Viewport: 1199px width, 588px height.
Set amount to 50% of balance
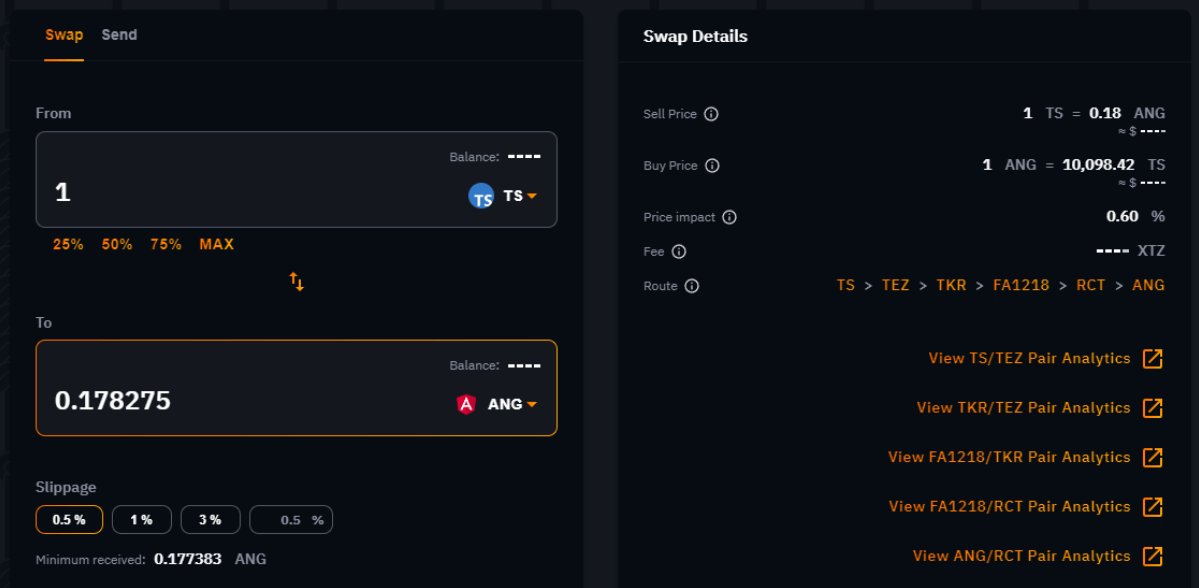(x=117, y=244)
